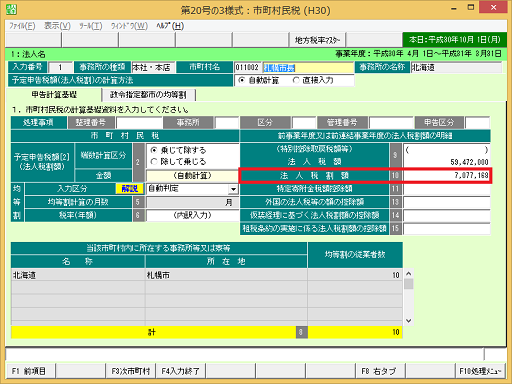This screenshot has width=512, height=384.
Task: Click the 租税条約の実施に係る法人税割額の控除額 field
Action: [447, 229]
